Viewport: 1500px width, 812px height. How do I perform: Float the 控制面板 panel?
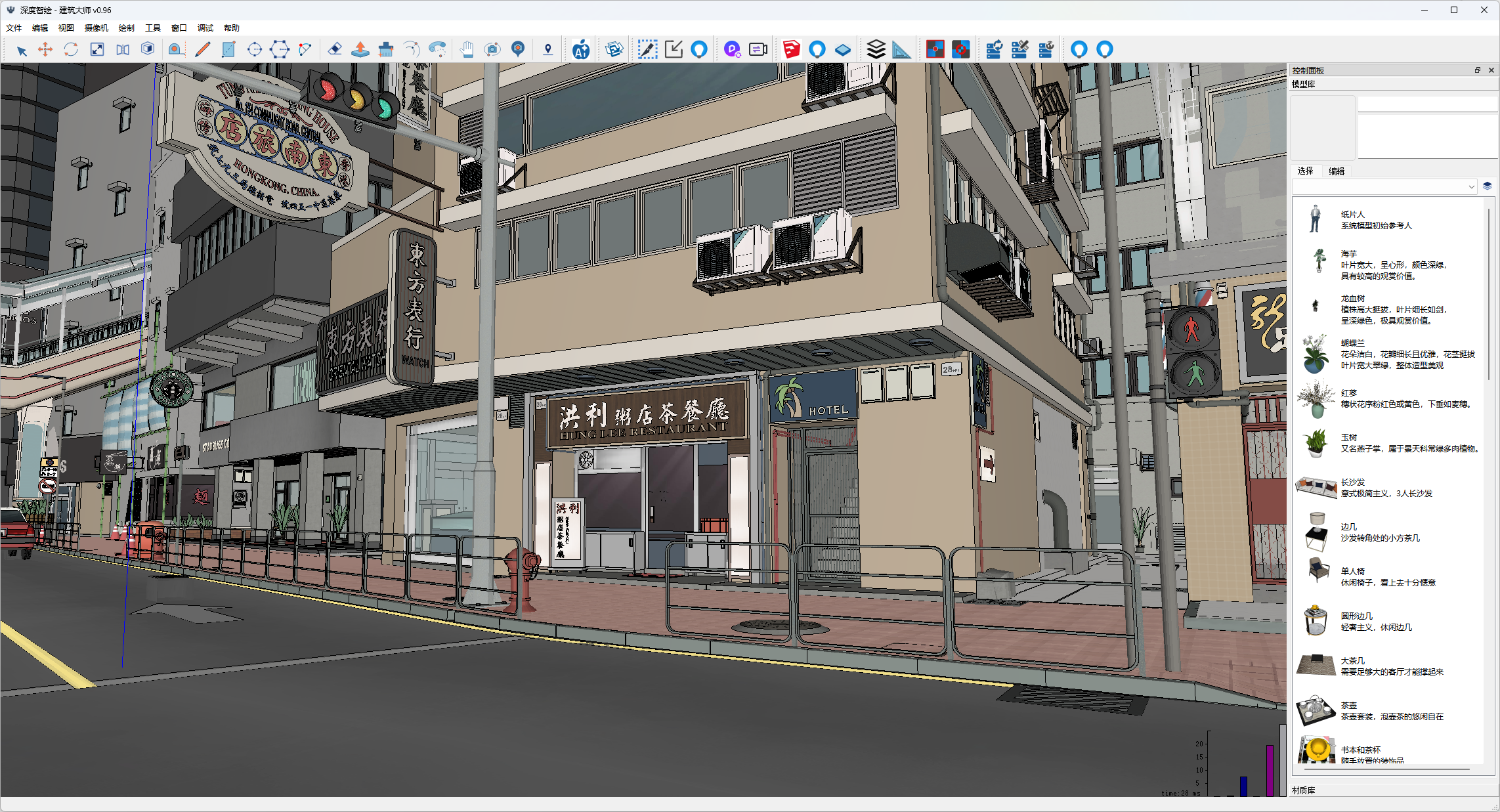tap(1478, 70)
